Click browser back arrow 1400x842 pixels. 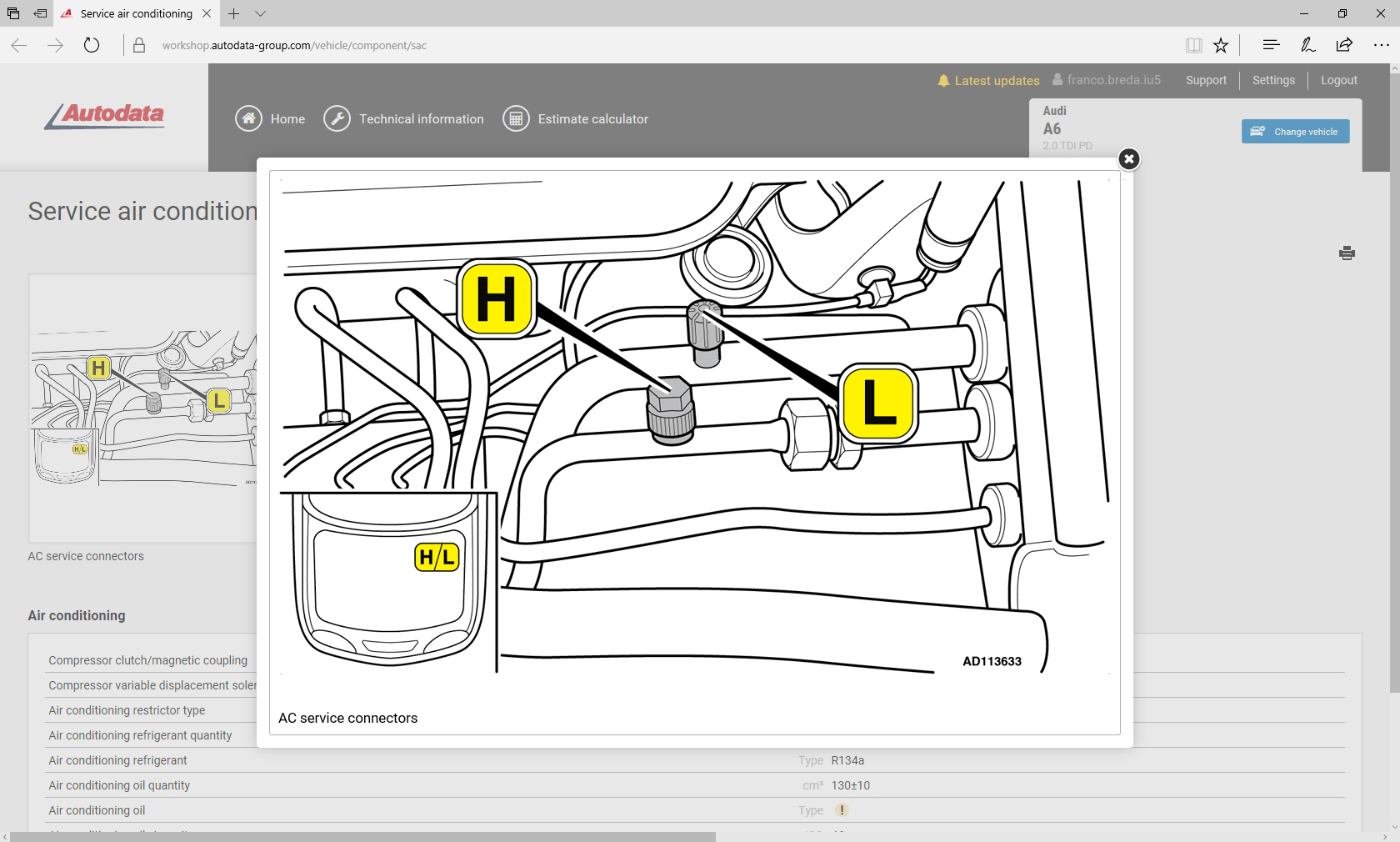click(x=19, y=45)
